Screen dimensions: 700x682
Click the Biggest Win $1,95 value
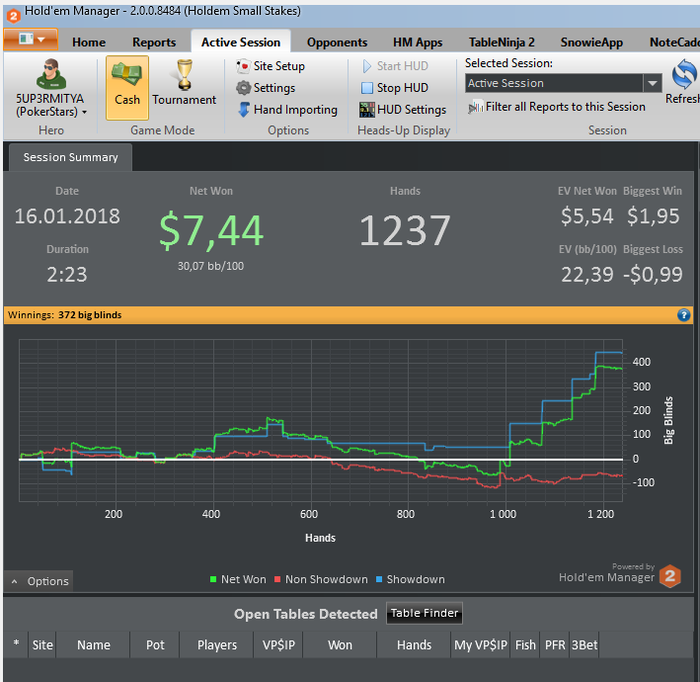coord(653,216)
